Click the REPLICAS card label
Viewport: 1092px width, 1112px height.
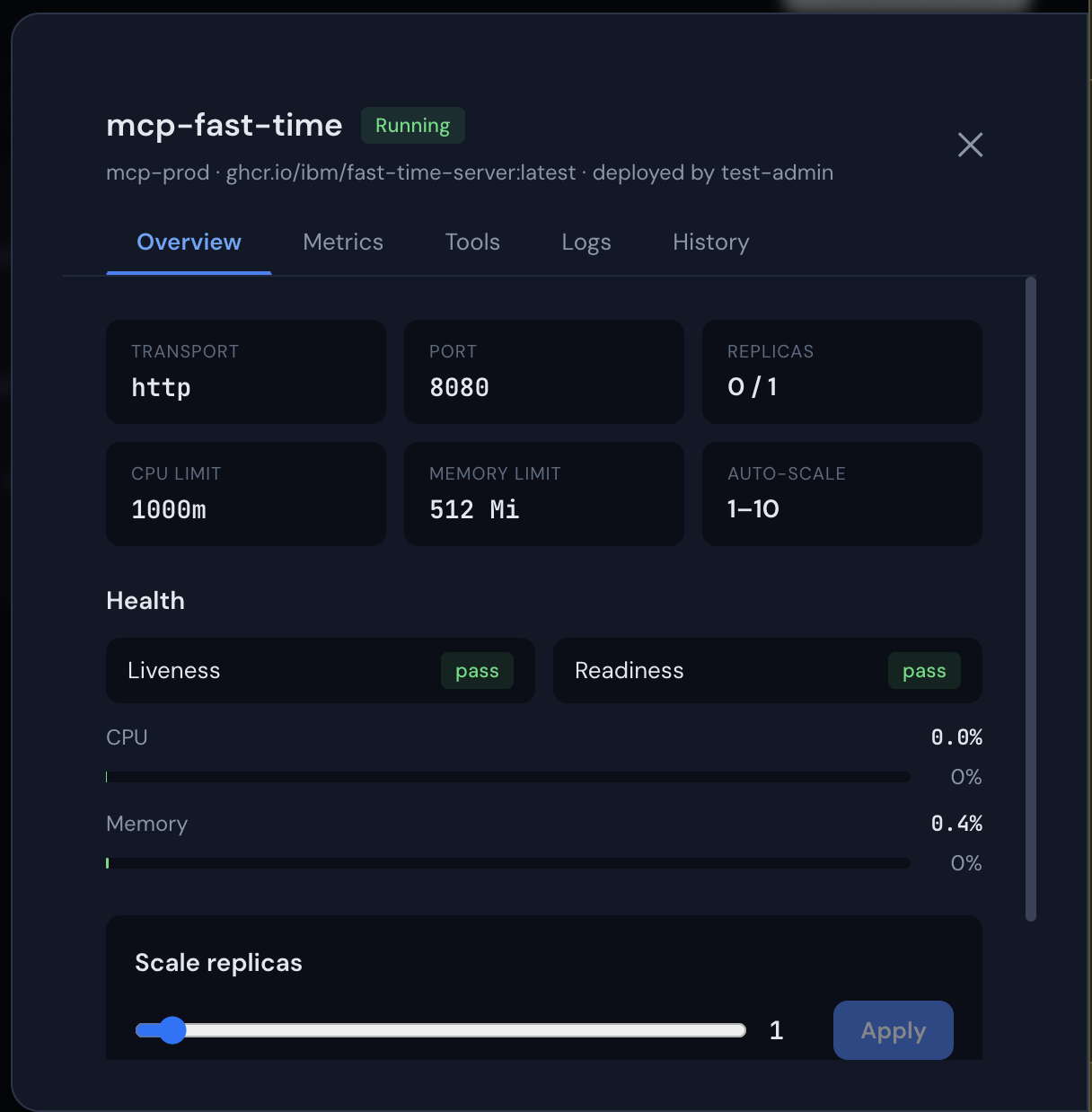pos(771,352)
